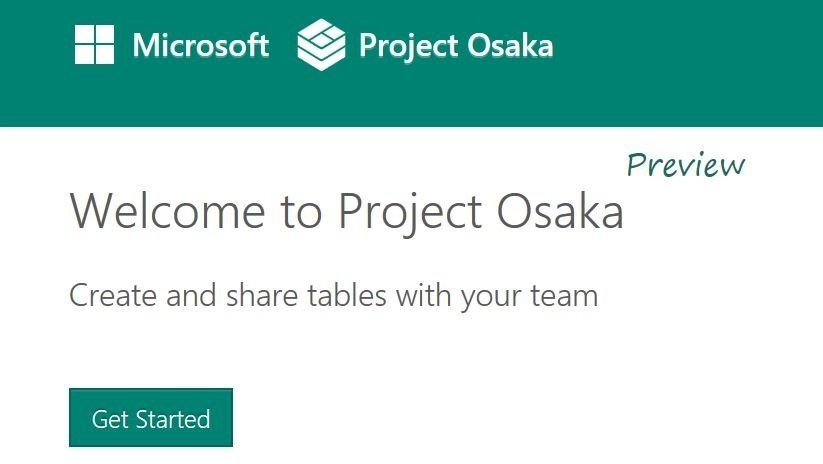Click the word Create in the tagline
Screen dimensions: 823x464
[113, 296]
